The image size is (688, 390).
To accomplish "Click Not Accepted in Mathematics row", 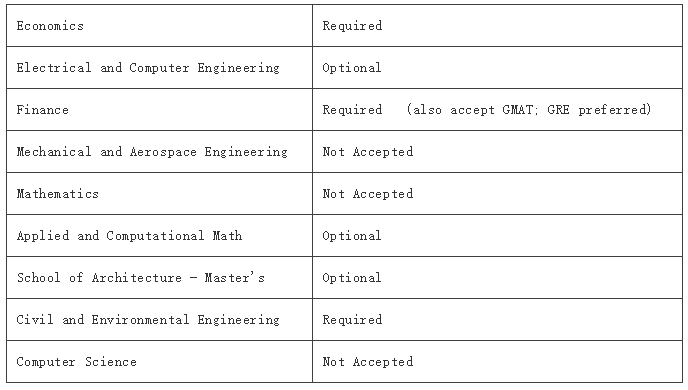I will point(368,194).
